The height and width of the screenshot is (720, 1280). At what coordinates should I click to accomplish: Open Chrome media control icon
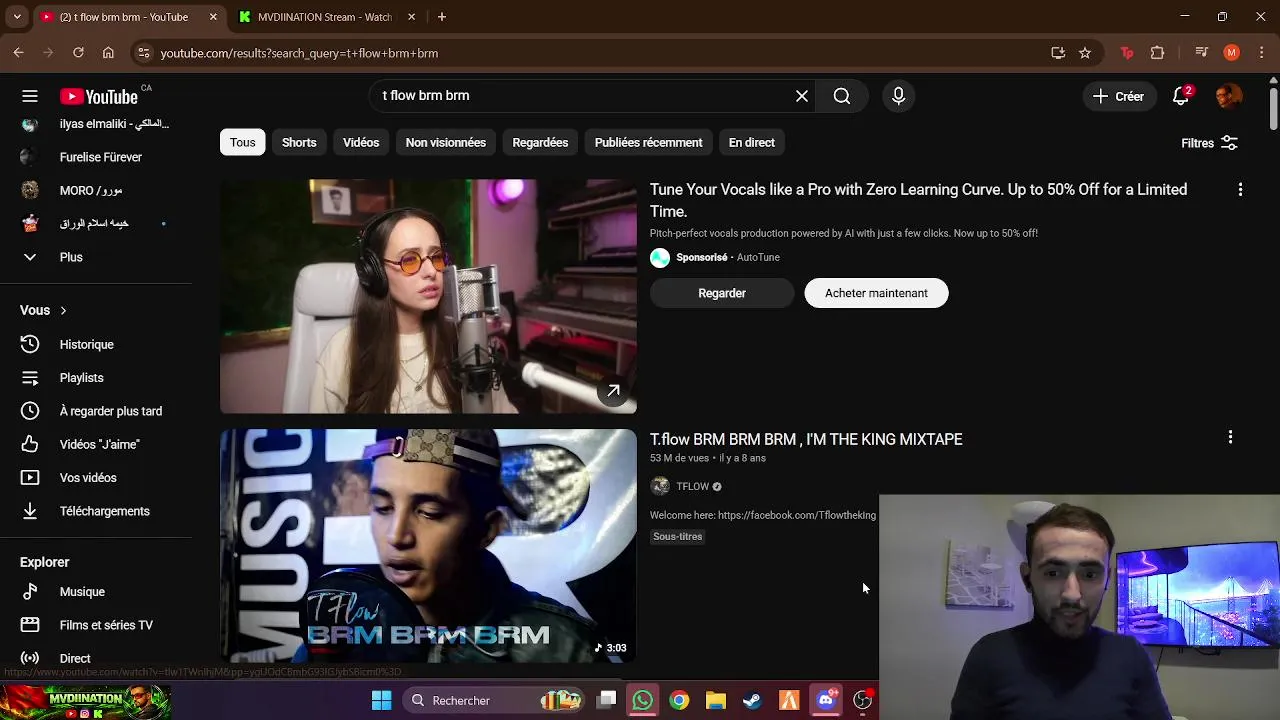1202,53
